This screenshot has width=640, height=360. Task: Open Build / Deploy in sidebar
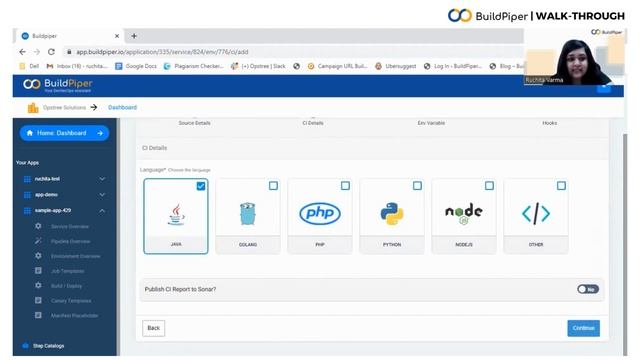tap(67, 286)
